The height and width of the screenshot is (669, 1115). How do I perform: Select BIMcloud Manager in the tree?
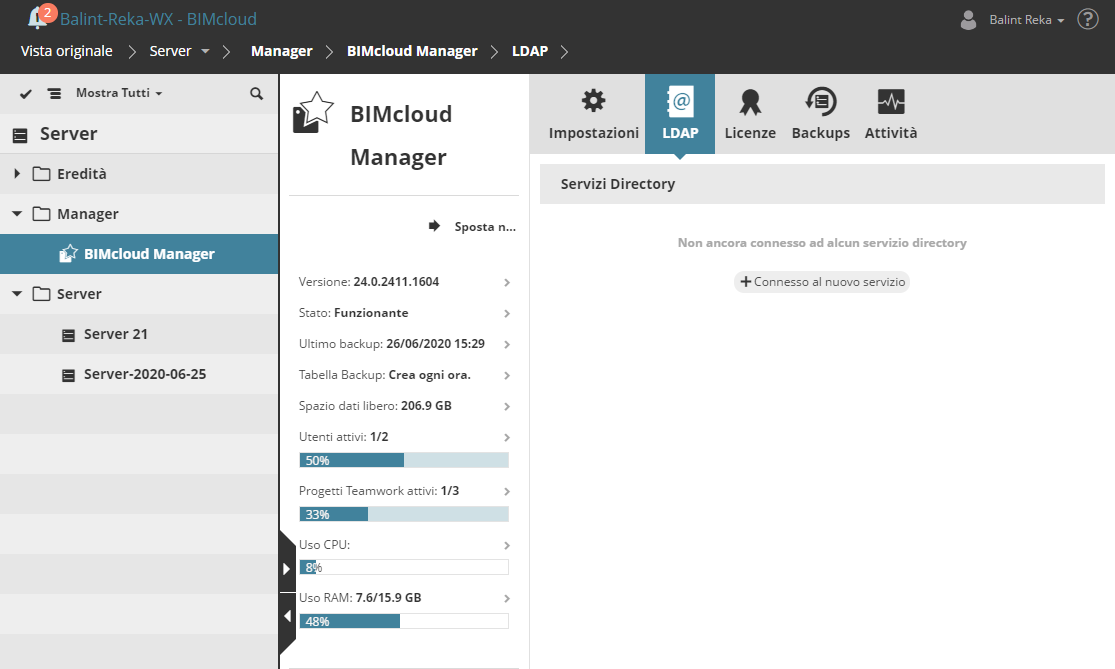(x=139, y=254)
